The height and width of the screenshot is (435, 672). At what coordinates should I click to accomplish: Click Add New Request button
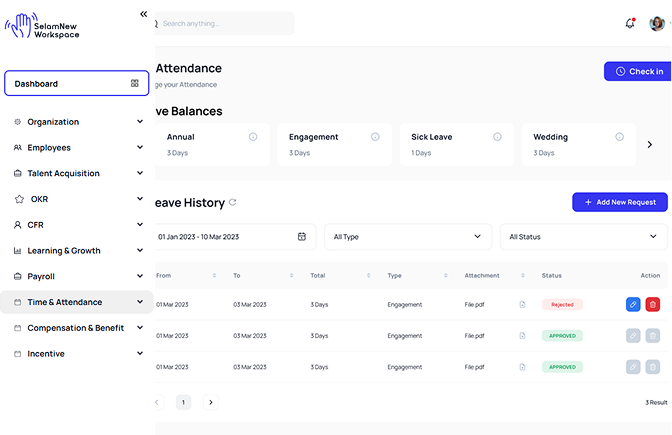tap(619, 202)
